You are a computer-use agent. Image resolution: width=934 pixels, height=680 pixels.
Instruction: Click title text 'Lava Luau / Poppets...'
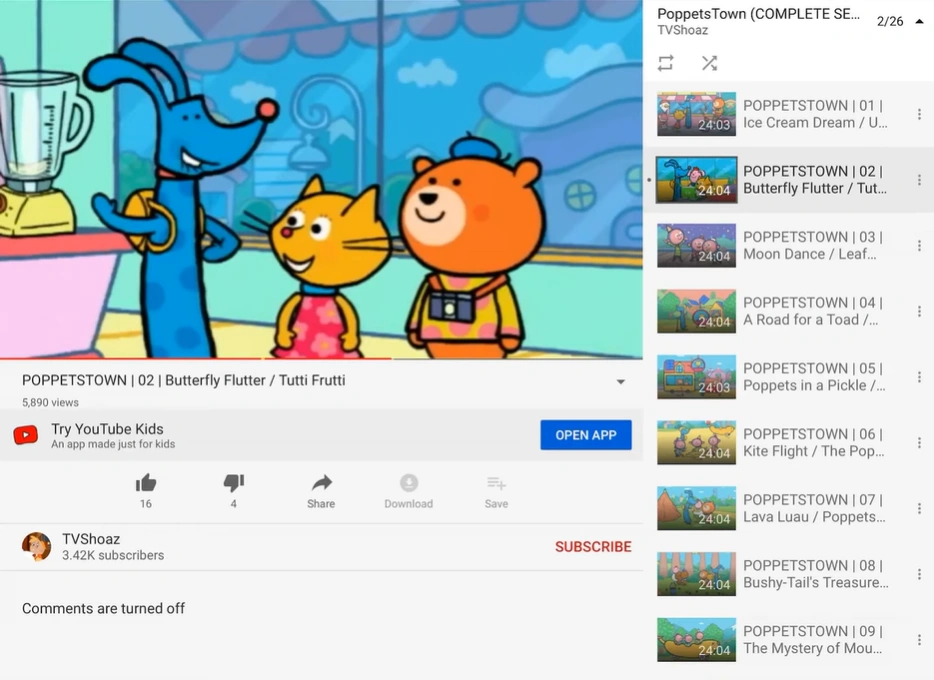coord(814,517)
